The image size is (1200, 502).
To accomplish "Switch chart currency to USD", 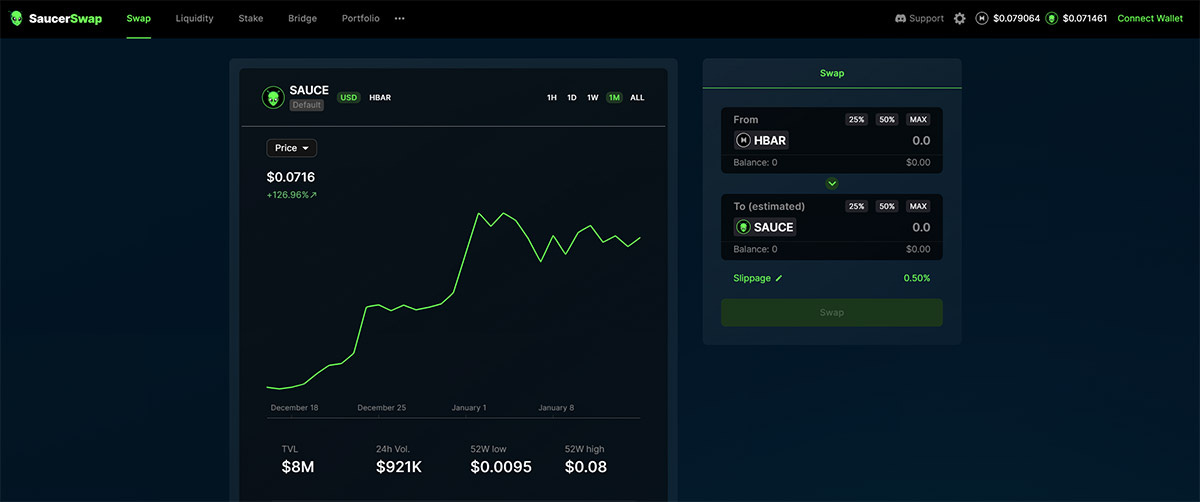I will [x=348, y=97].
